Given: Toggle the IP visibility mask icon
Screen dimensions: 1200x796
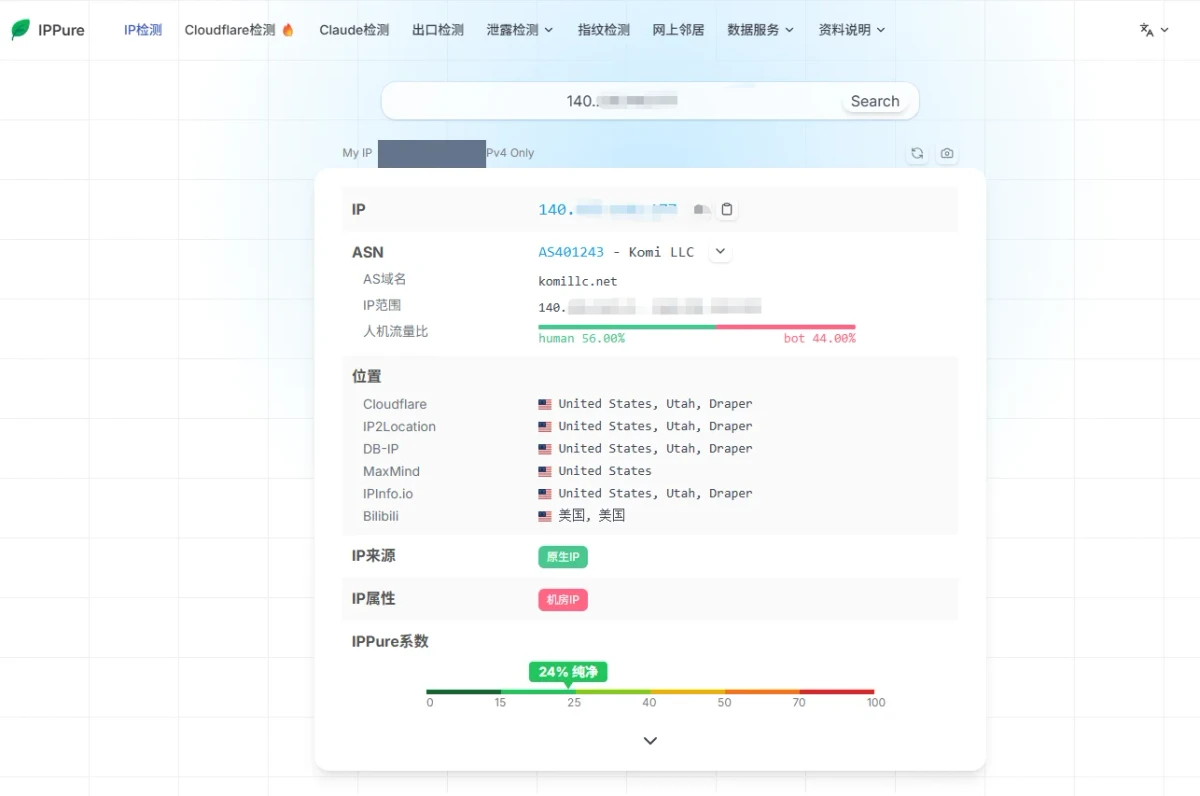Looking at the screenshot, I should point(702,210).
